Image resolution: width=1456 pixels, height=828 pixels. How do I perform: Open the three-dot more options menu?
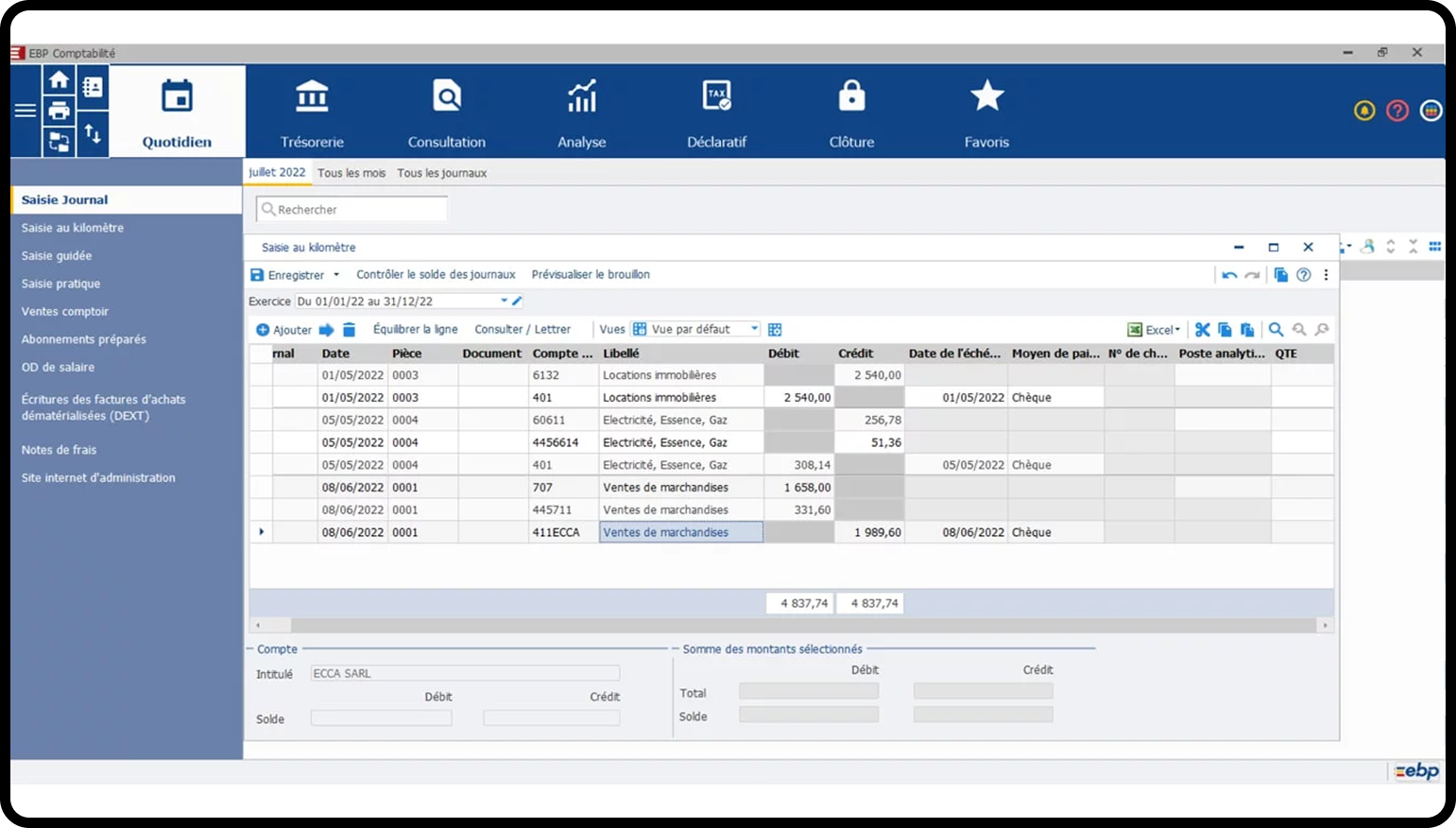click(x=1327, y=275)
